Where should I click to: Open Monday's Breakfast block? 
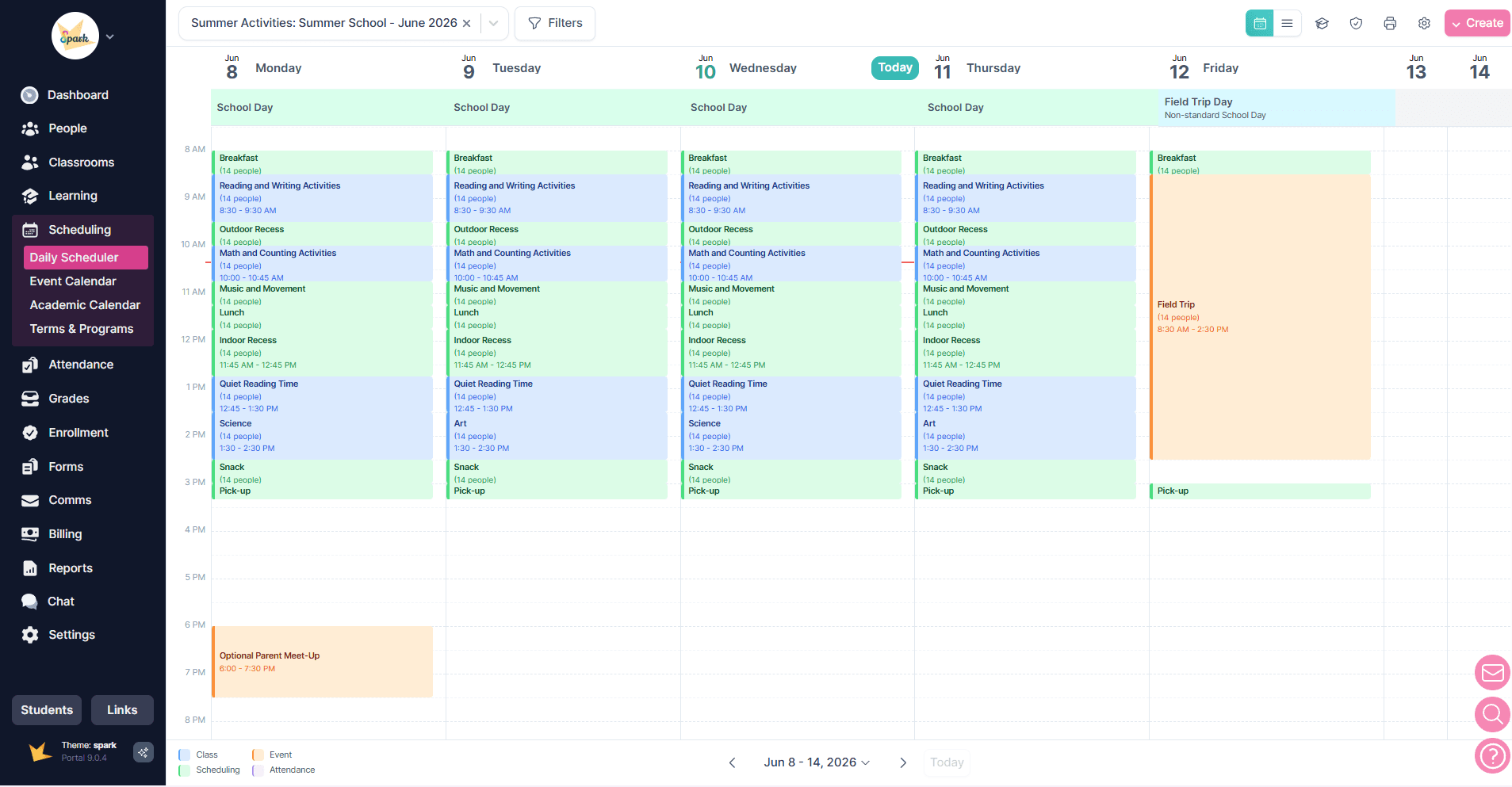(322, 162)
